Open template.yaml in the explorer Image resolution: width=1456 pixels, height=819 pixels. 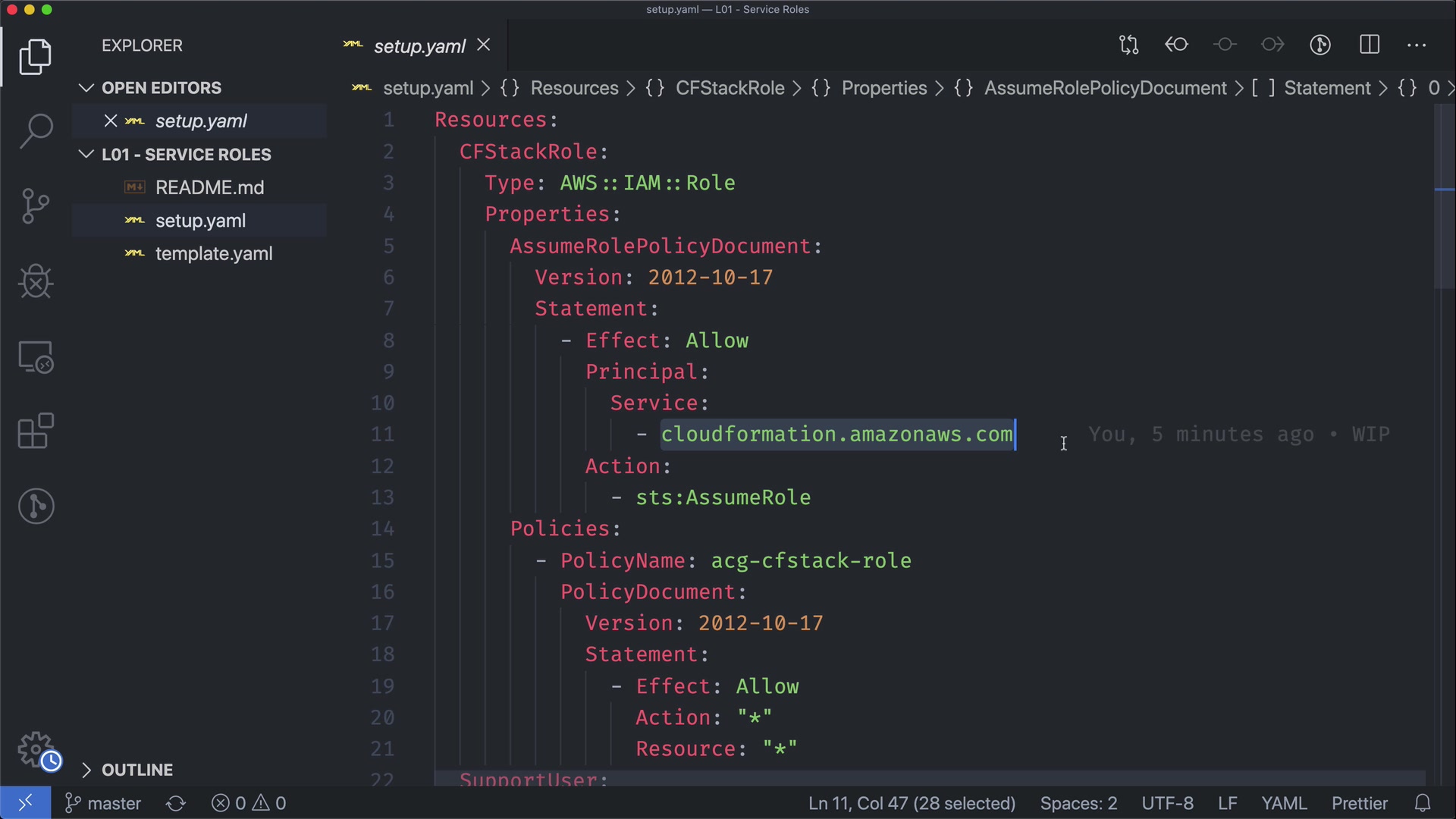[x=213, y=254]
